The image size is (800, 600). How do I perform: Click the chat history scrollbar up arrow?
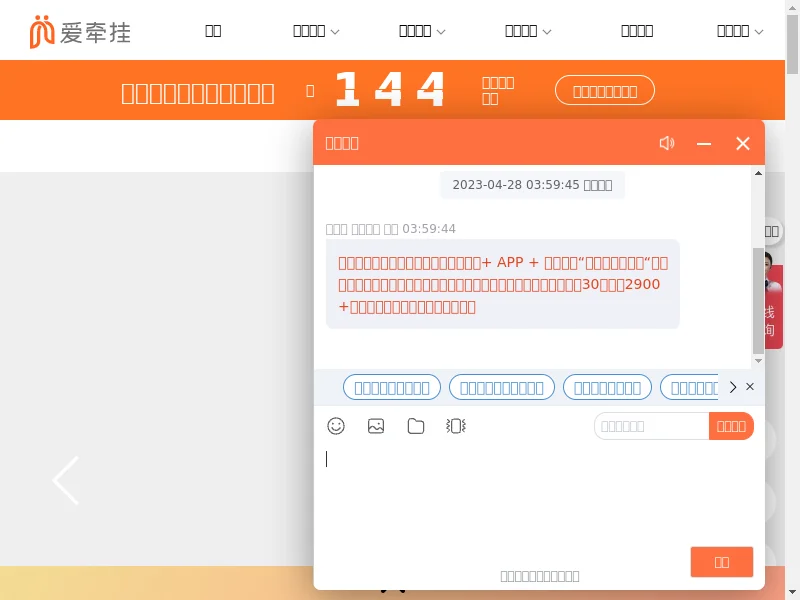click(x=758, y=173)
